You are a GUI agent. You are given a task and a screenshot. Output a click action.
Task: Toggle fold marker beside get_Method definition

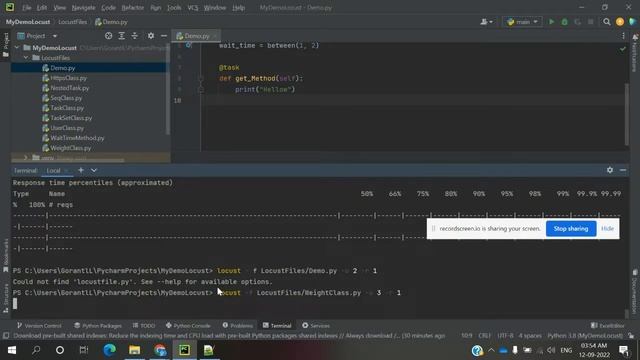pos(200,78)
